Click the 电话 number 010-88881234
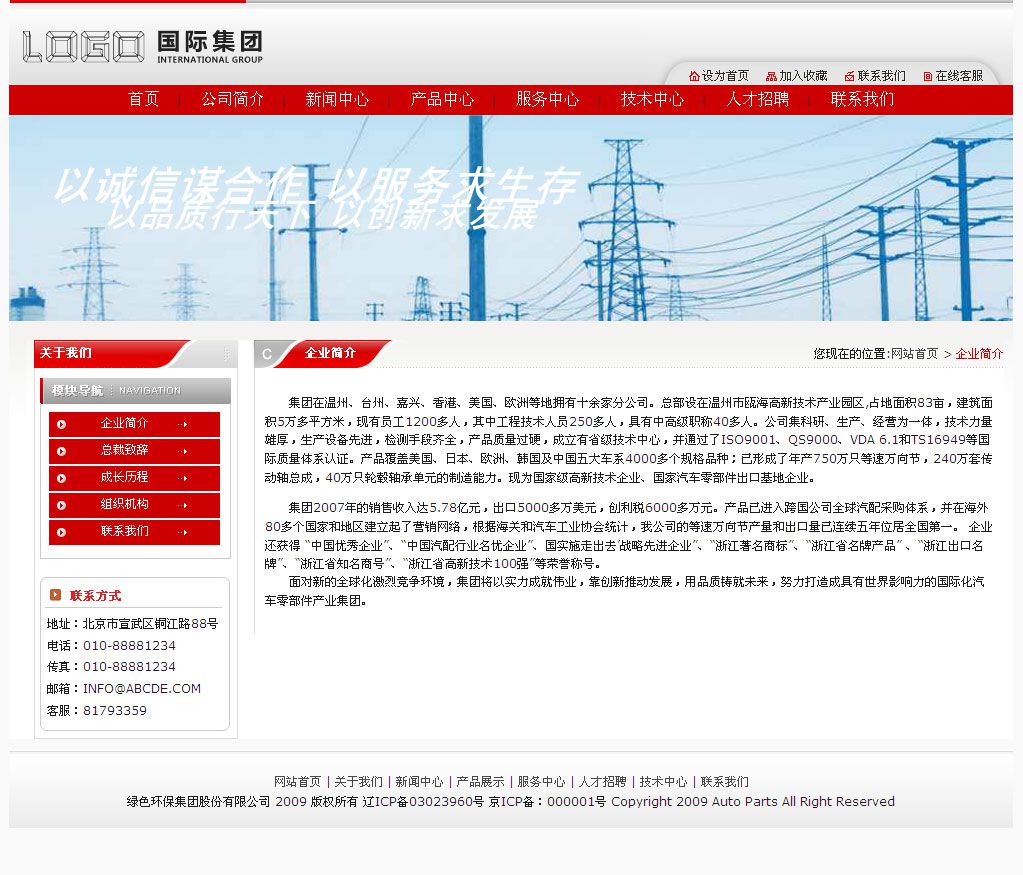 pyautogui.click(x=129, y=645)
